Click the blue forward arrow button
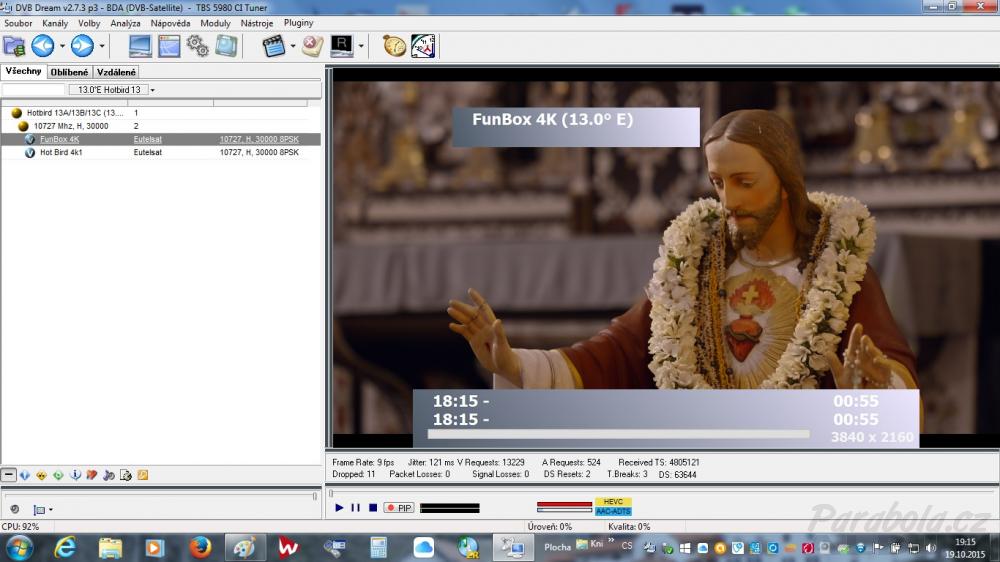This screenshot has width=1000, height=562. pyautogui.click(x=82, y=46)
